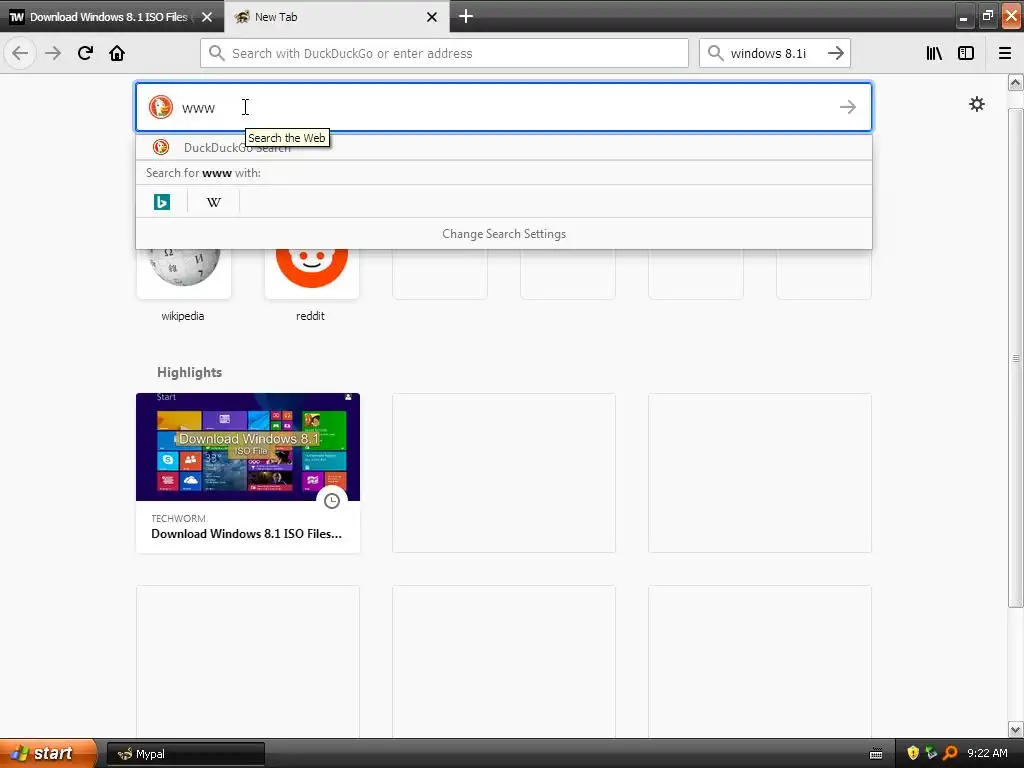Search 'www' with Wikipedia icon
The width and height of the screenshot is (1024, 768).
[x=214, y=202]
